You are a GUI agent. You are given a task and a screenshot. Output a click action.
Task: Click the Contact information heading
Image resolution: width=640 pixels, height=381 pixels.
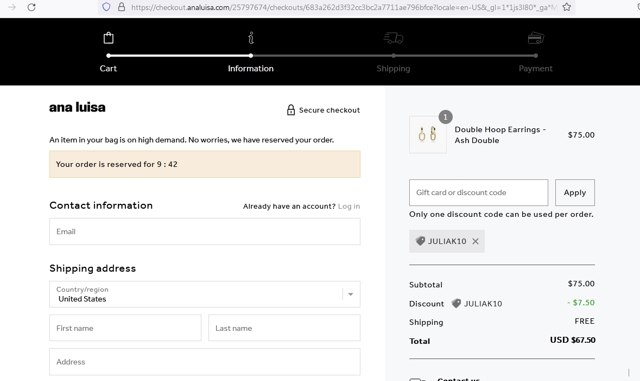point(101,205)
